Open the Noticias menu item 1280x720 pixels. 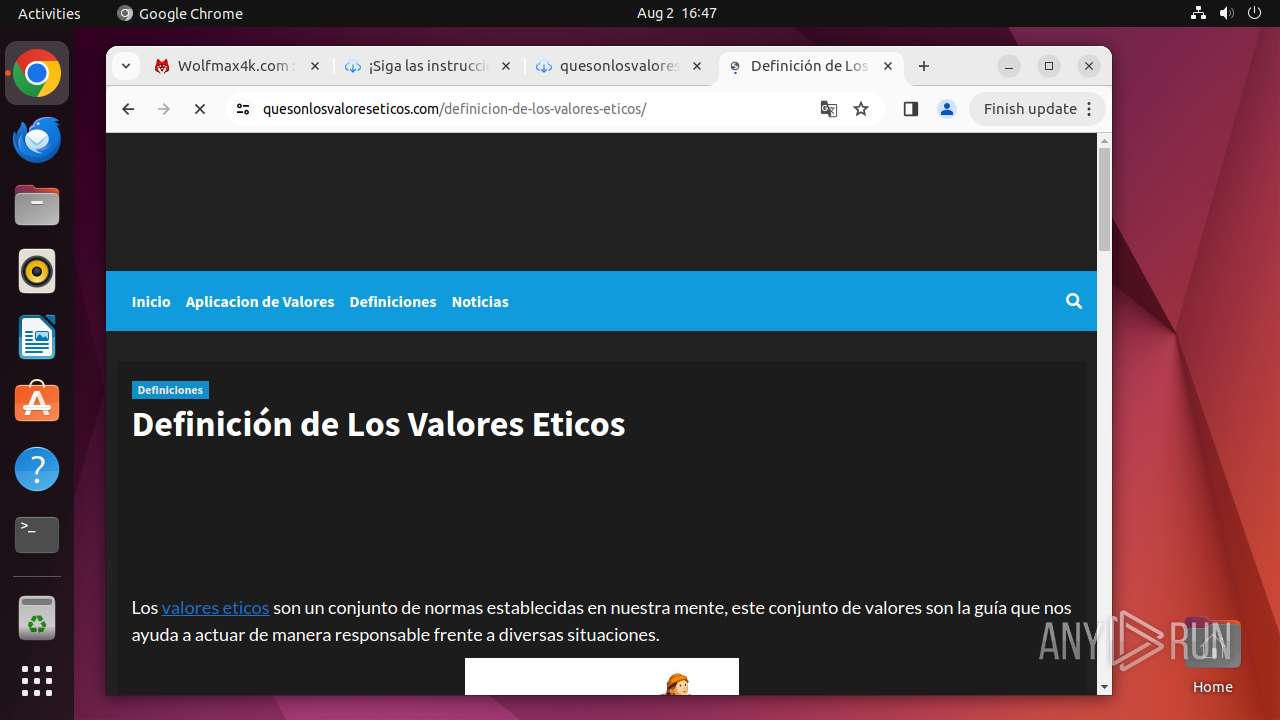coord(480,301)
